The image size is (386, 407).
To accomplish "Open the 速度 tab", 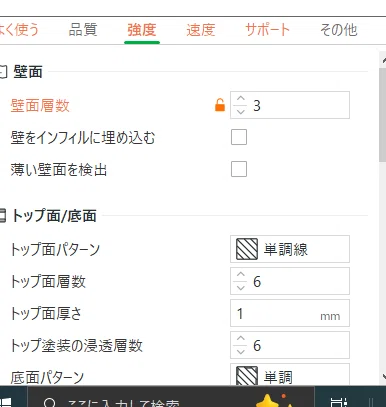I will (201, 30).
